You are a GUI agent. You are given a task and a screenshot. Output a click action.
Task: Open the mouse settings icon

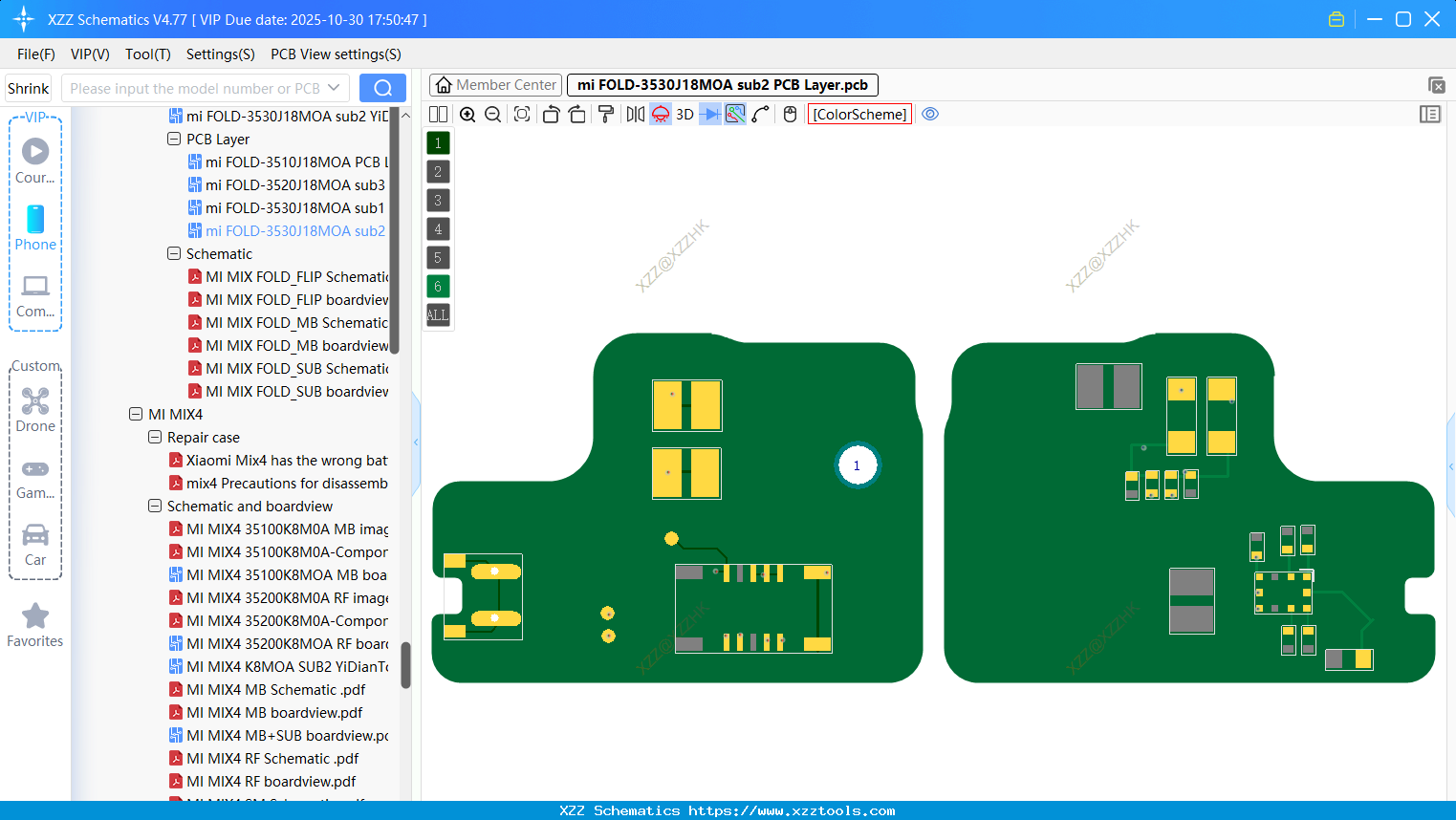[x=790, y=114]
